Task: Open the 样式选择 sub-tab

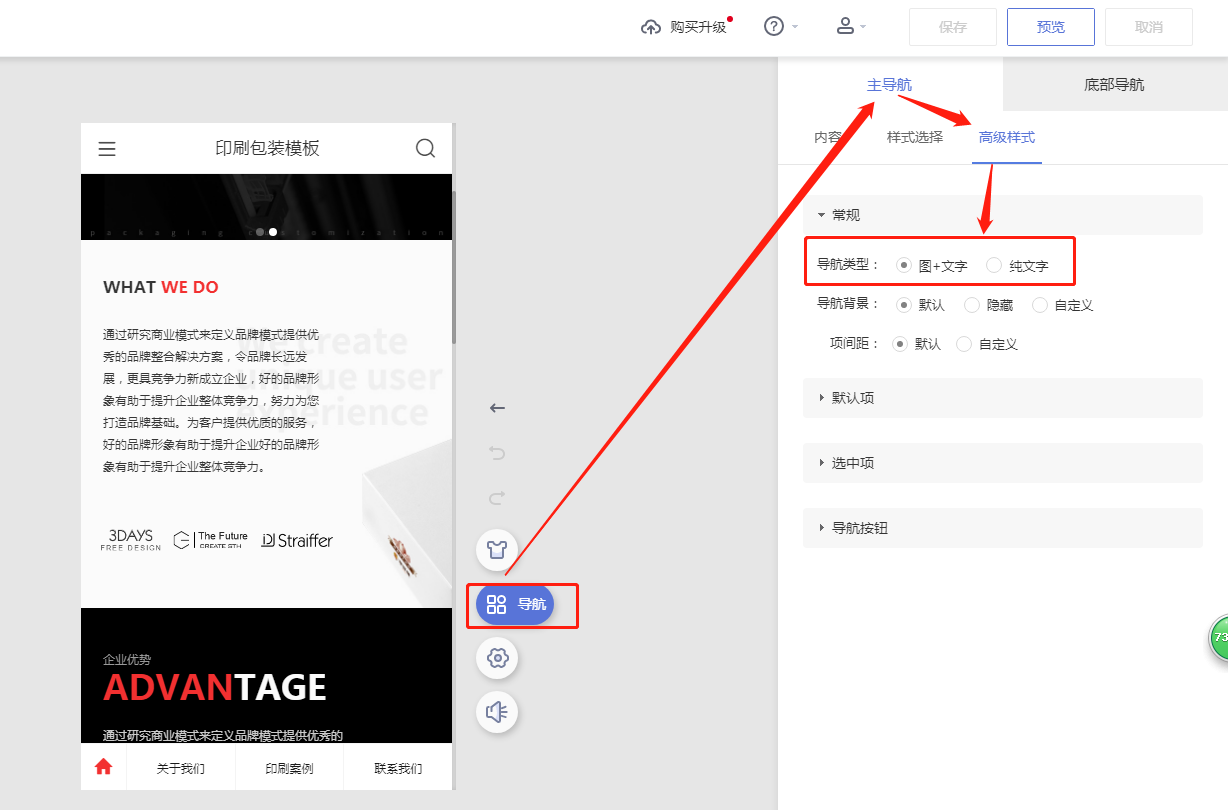Action: (915, 138)
